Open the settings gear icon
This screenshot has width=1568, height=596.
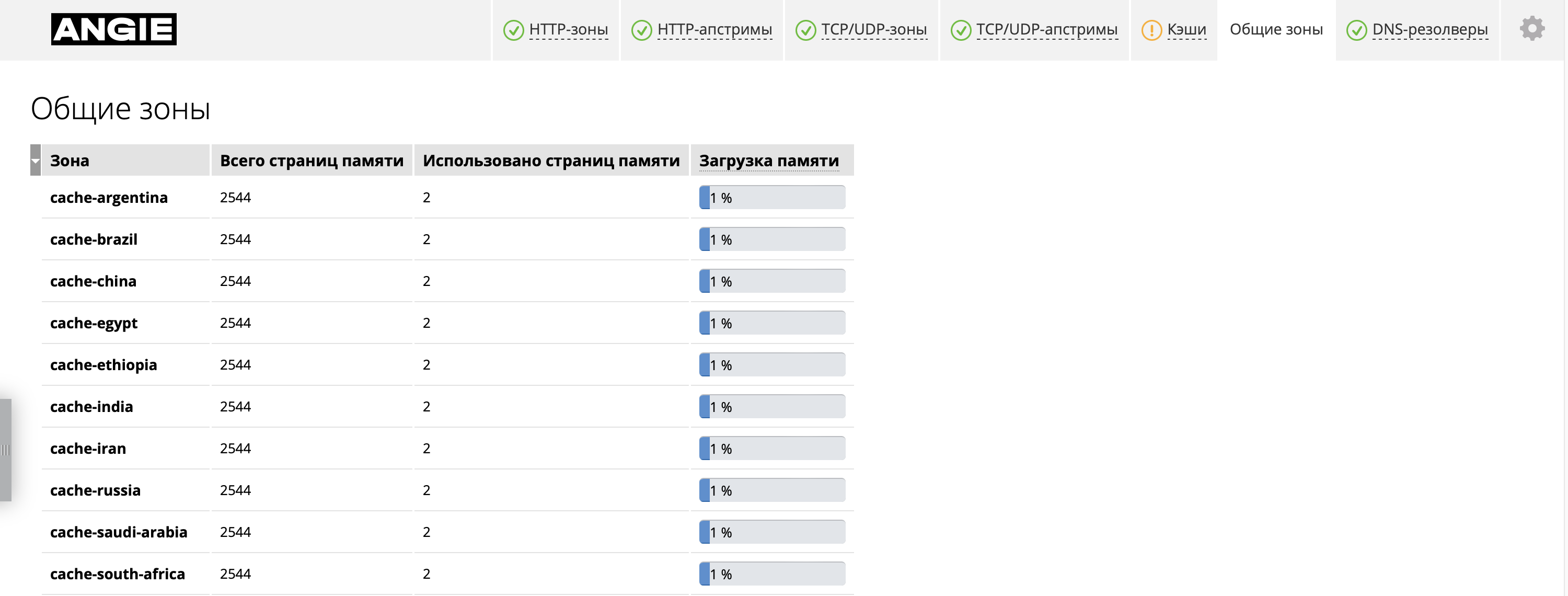(1531, 29)
